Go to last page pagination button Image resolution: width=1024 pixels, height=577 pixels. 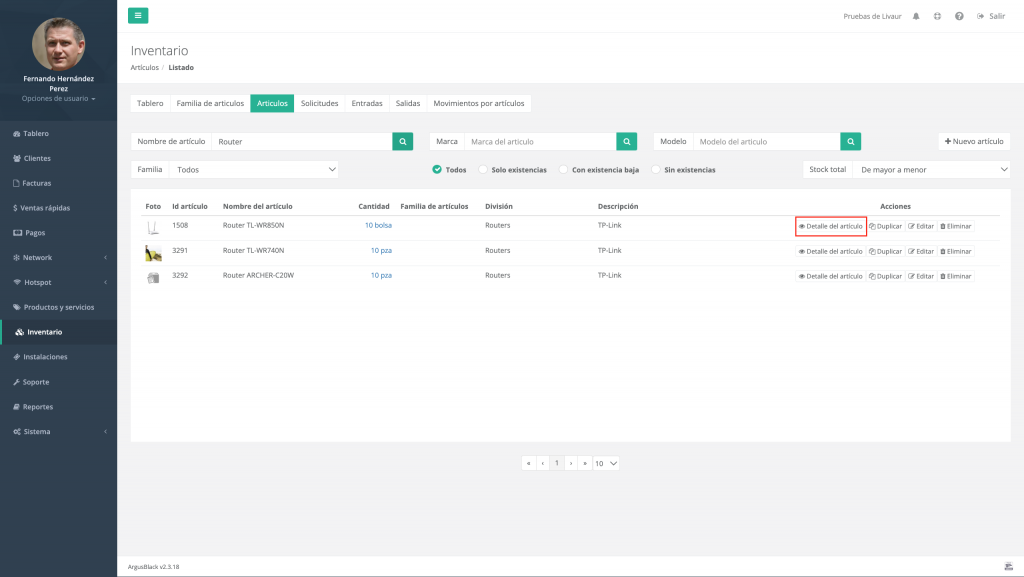click(585, 463)
